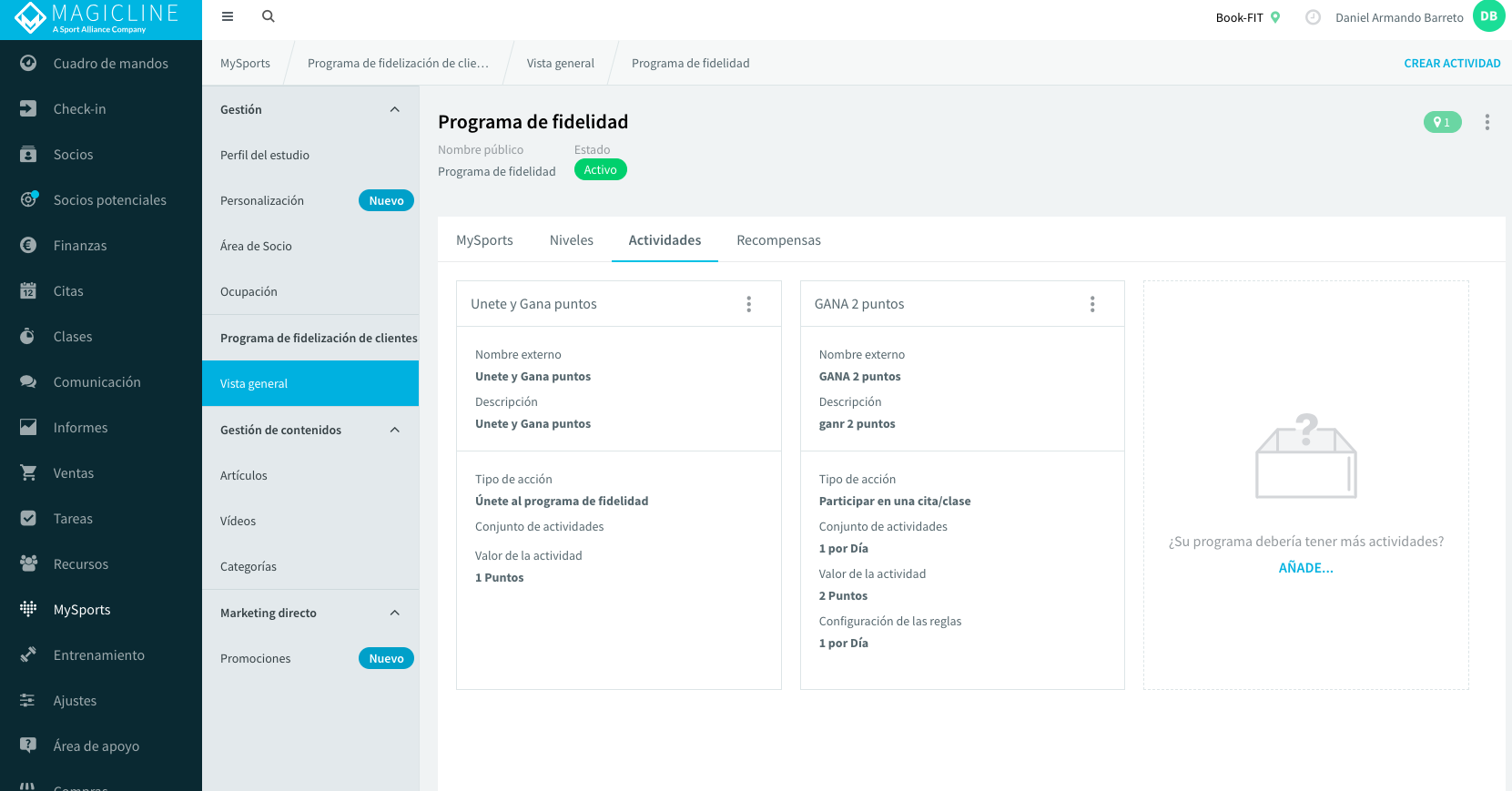The height and width of the screenshot is (791, 1512).
Task: Switch to the MySports tab
Action: click(484, 240)
